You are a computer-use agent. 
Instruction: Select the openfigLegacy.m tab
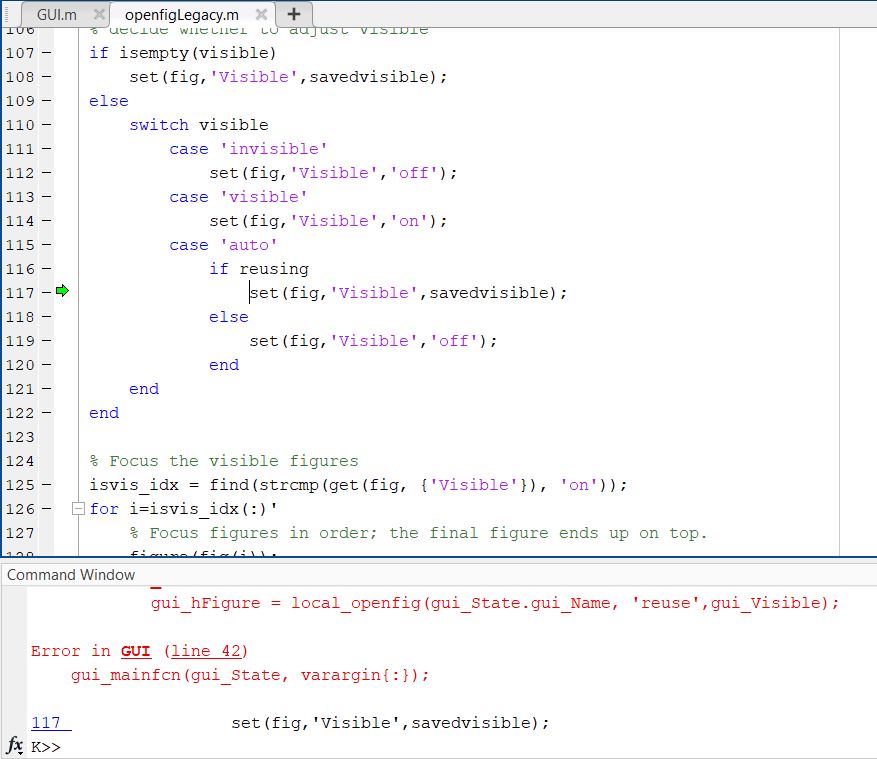[x=181, y=15]
